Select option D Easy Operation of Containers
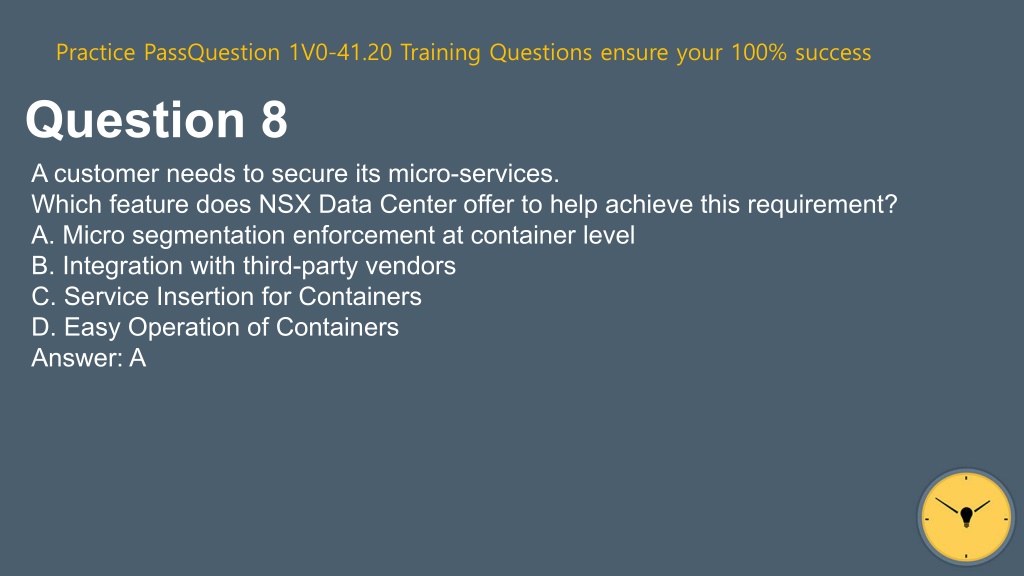The height and width of the screenshot is (576, 1024). pyautogui.click(x=215, y=327)
